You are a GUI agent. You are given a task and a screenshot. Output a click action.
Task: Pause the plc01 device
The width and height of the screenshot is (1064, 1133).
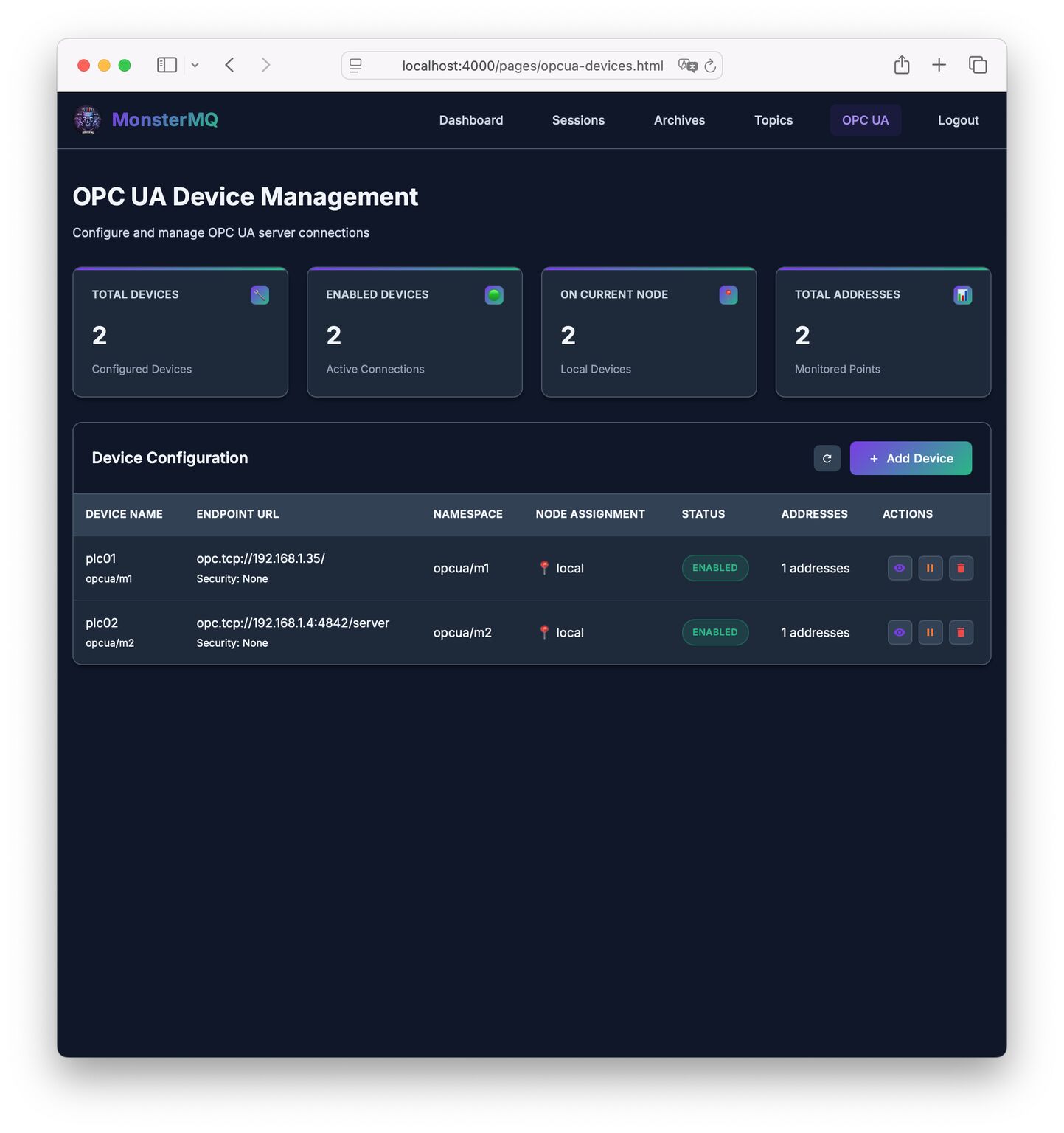pos(930,568)
